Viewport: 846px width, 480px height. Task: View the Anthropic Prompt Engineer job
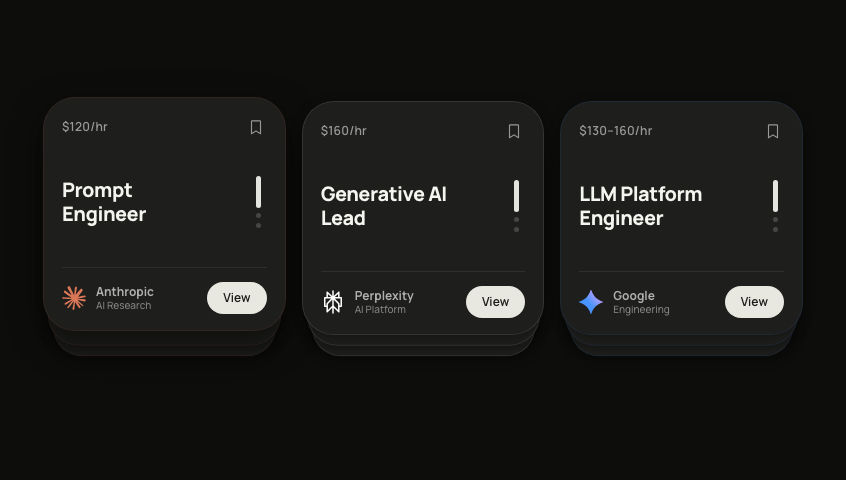(x=237, y=298)
